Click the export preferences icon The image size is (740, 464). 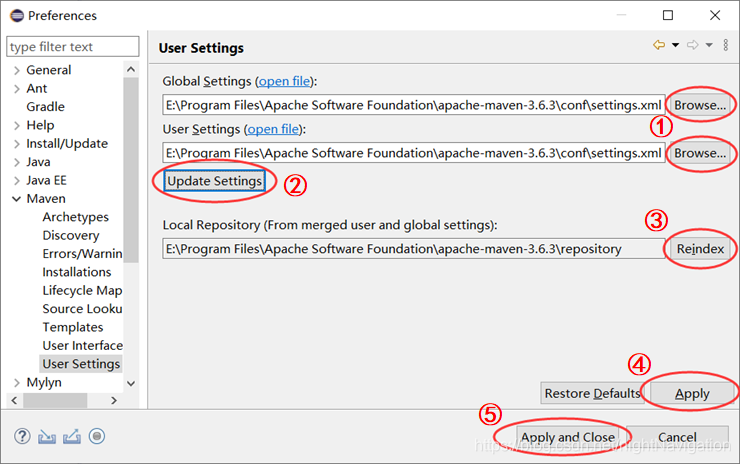coord(72,437)
